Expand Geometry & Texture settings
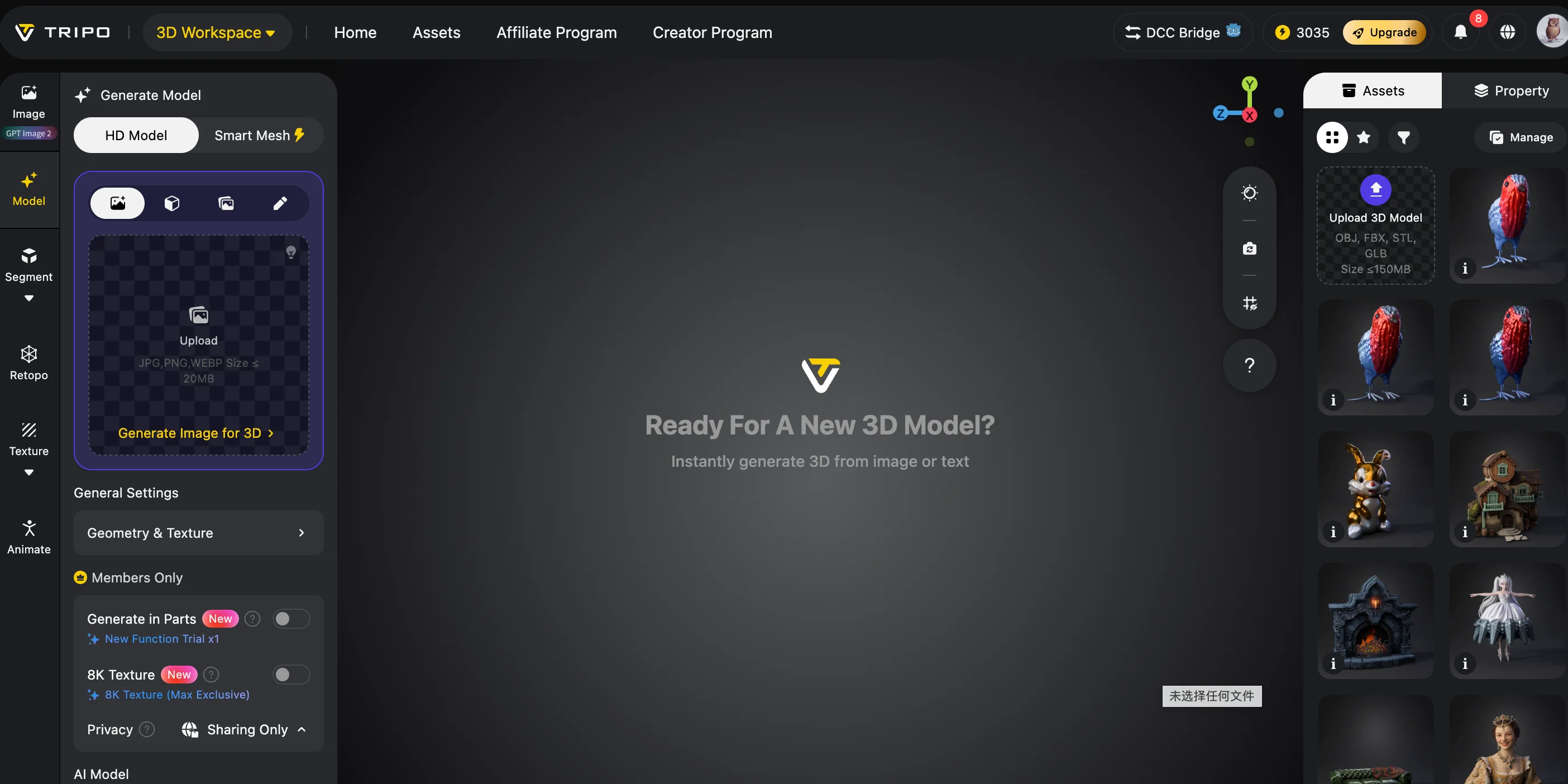1568x784 pixels. pos(198,533)
